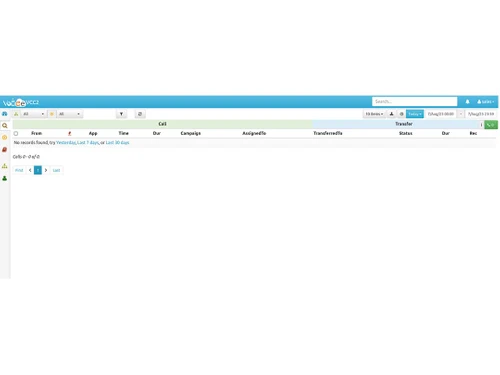
Task: Click the refresh button in the toolbar
Action: point(140,114)
